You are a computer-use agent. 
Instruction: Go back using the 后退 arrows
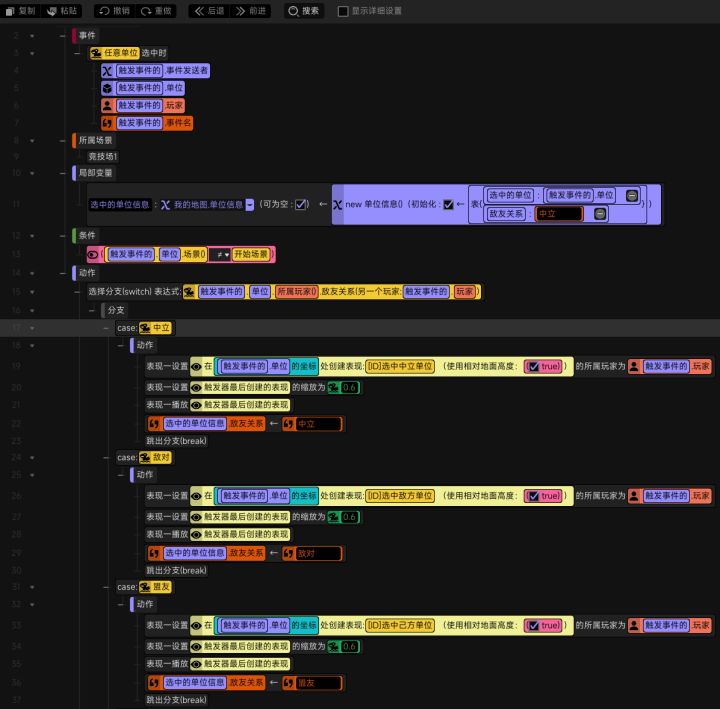pos(197,11)
